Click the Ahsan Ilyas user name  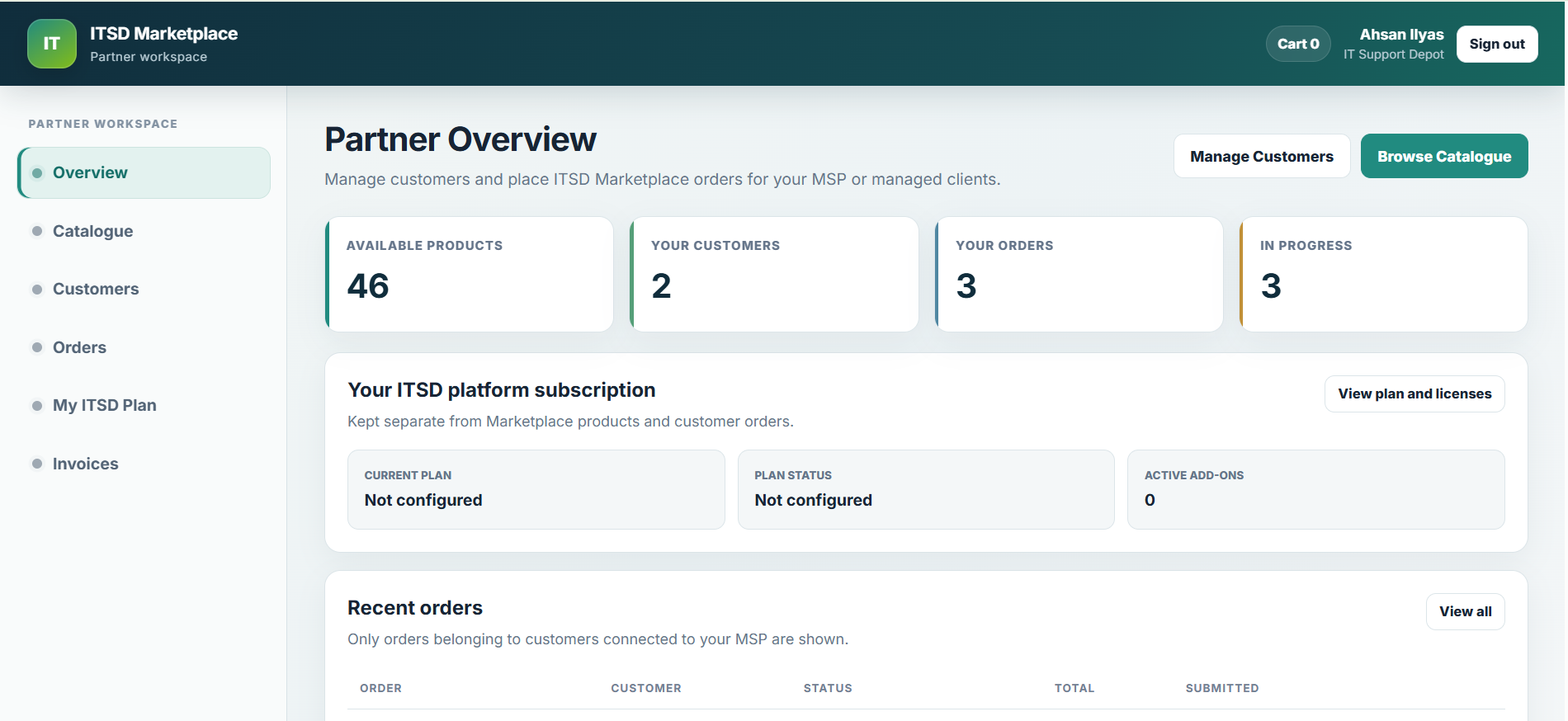(x=1401, y=35)
